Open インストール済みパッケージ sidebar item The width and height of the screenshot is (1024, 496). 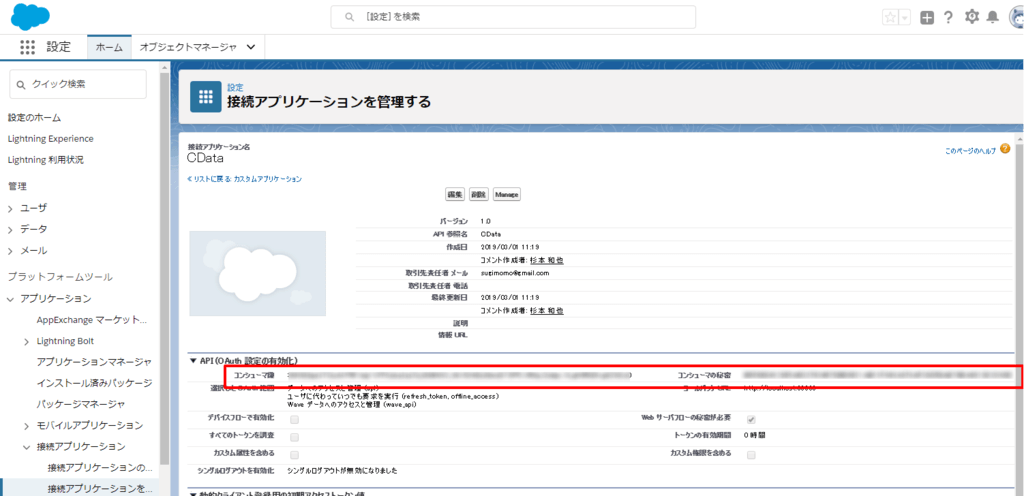coord(95,382)
